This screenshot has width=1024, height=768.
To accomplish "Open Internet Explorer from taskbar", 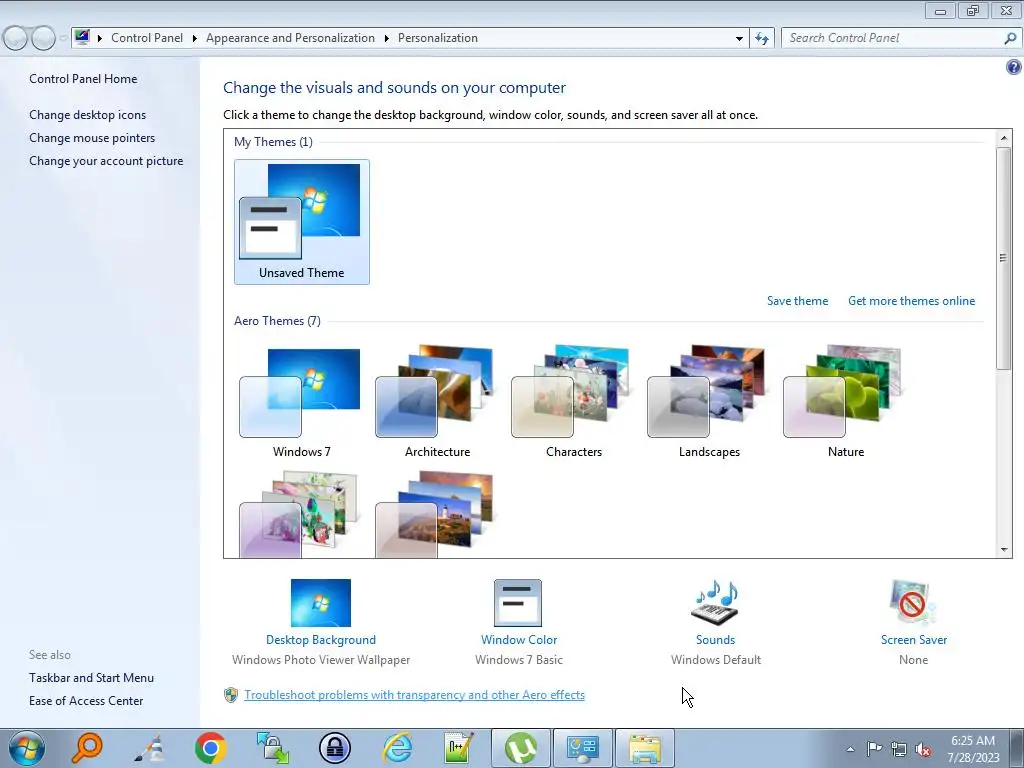I will (398, 748).
